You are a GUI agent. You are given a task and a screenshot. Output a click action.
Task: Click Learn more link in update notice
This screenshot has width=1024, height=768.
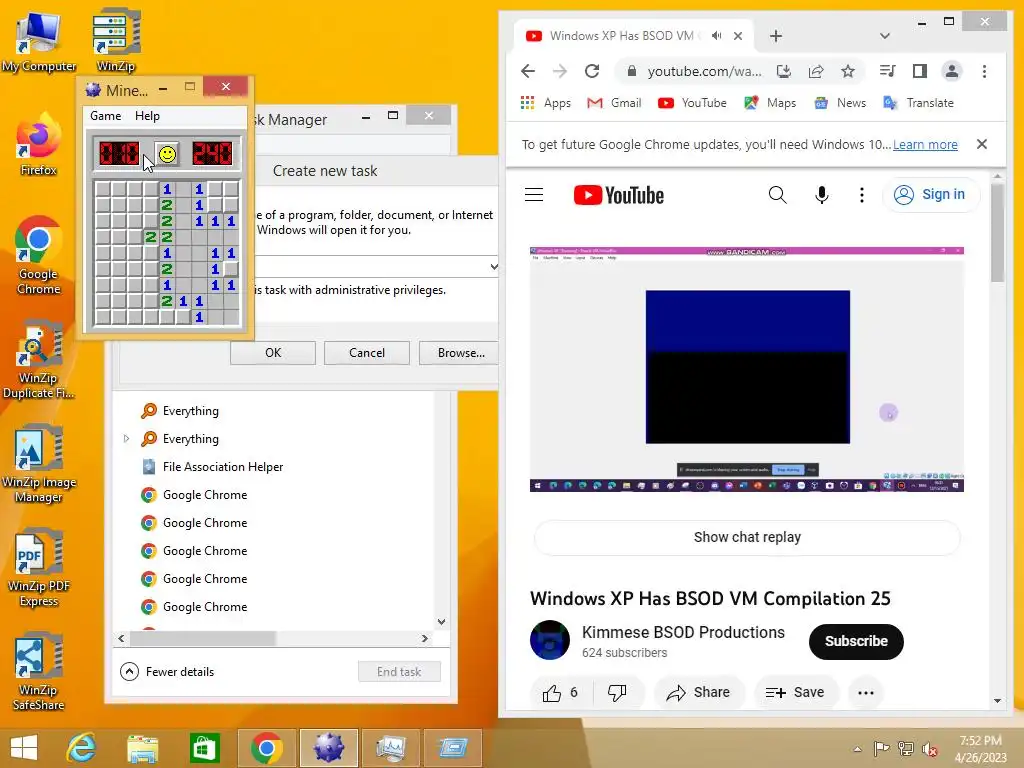925,144
